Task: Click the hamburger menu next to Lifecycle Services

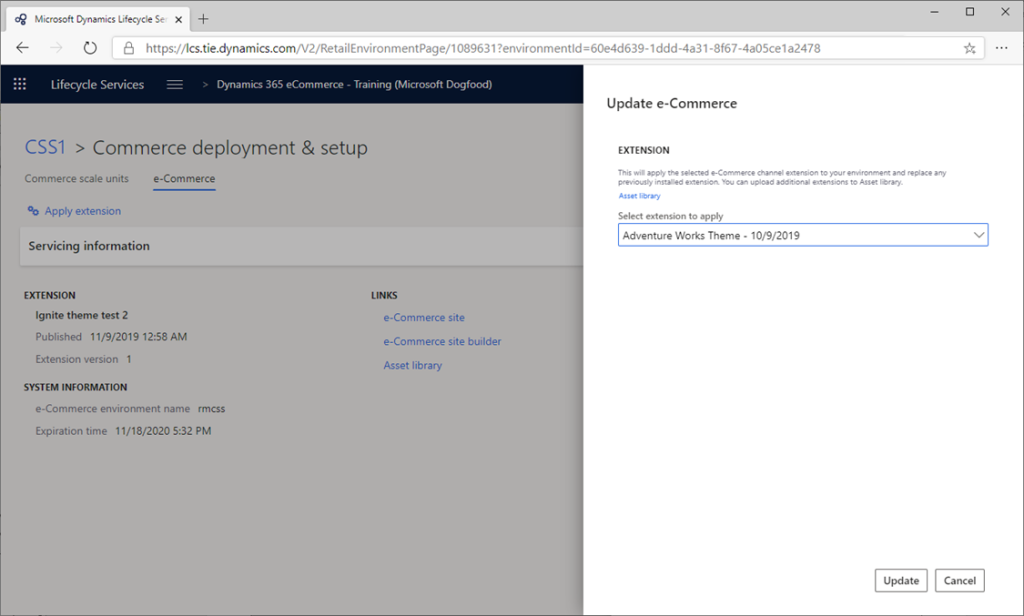Action: point(174,84)
